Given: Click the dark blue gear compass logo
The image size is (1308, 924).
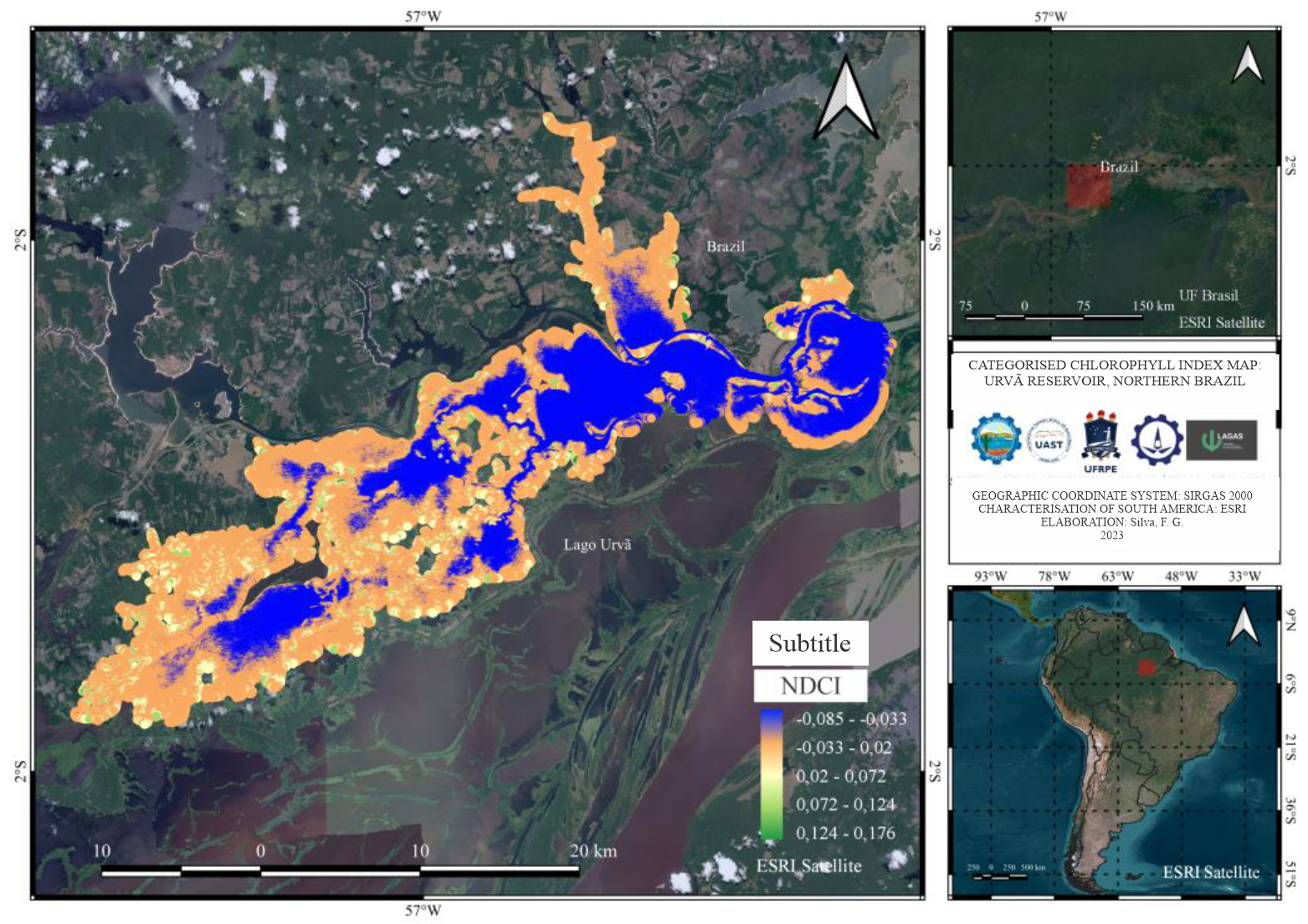Looking at the screenshot, I should click(1157, 439).
